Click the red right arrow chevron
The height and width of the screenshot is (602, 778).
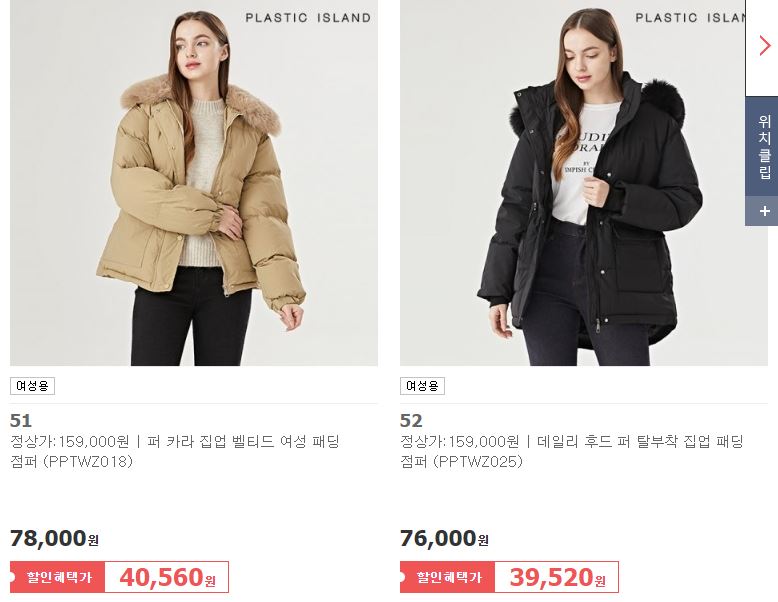coord(765,46)
